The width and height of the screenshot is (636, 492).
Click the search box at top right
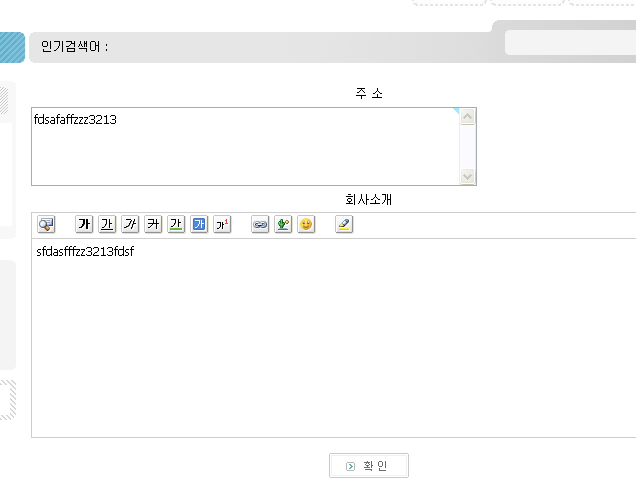pyautogui.click(x=570, y=42)
